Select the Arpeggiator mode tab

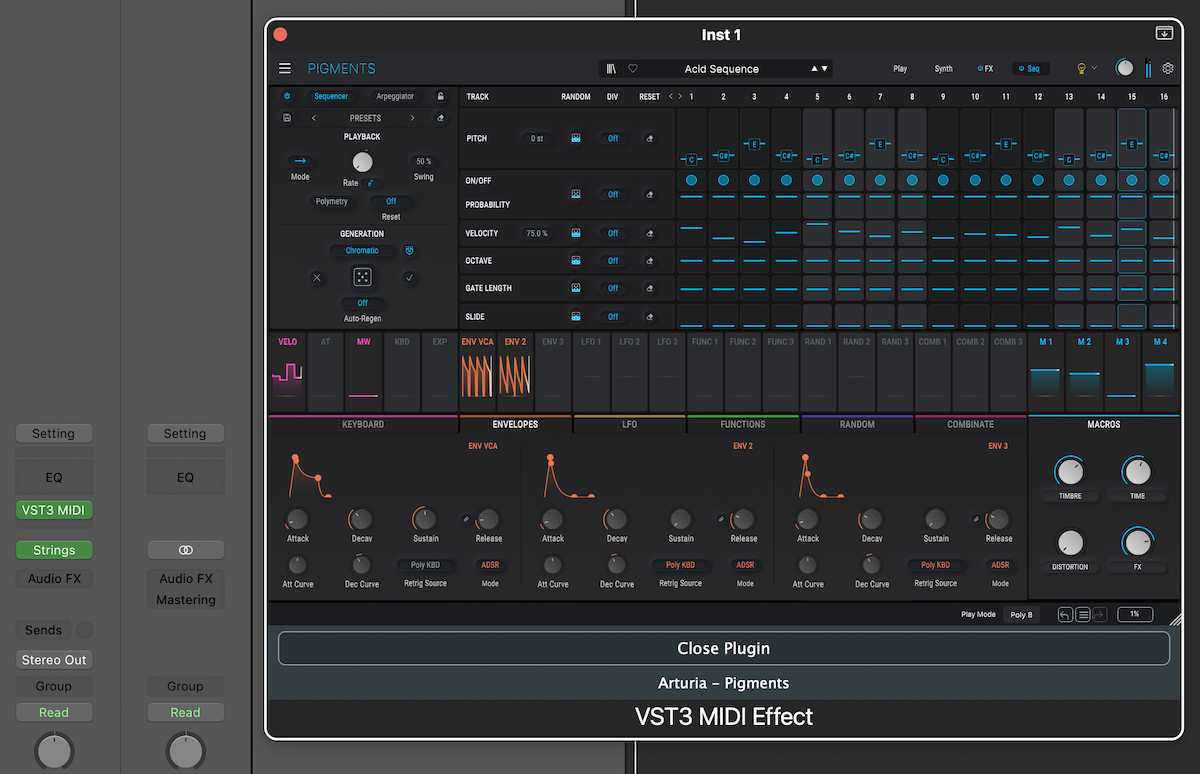395,96
